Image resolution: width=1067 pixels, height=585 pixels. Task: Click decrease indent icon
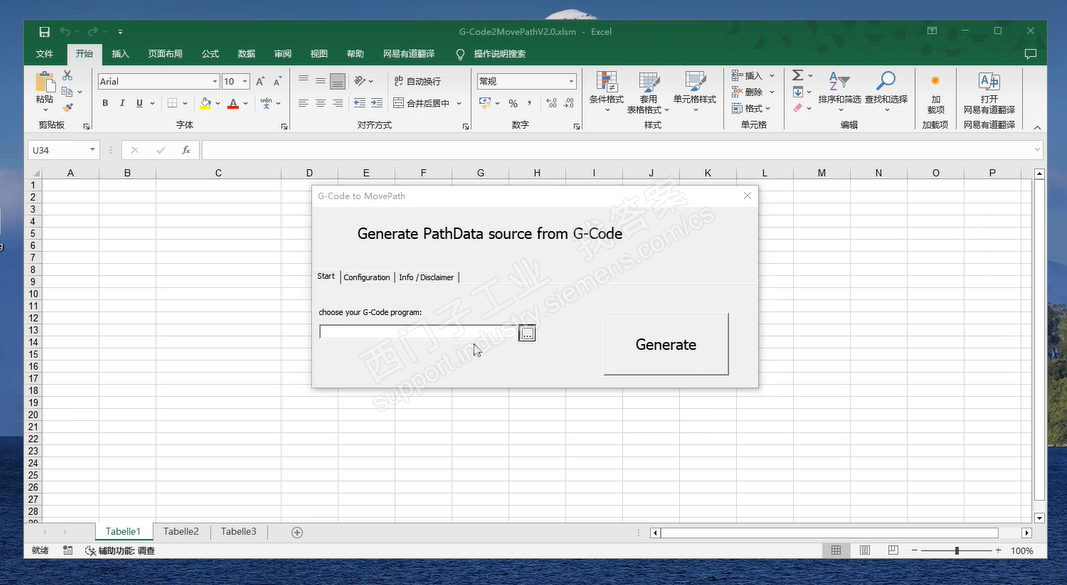(359, 103)
